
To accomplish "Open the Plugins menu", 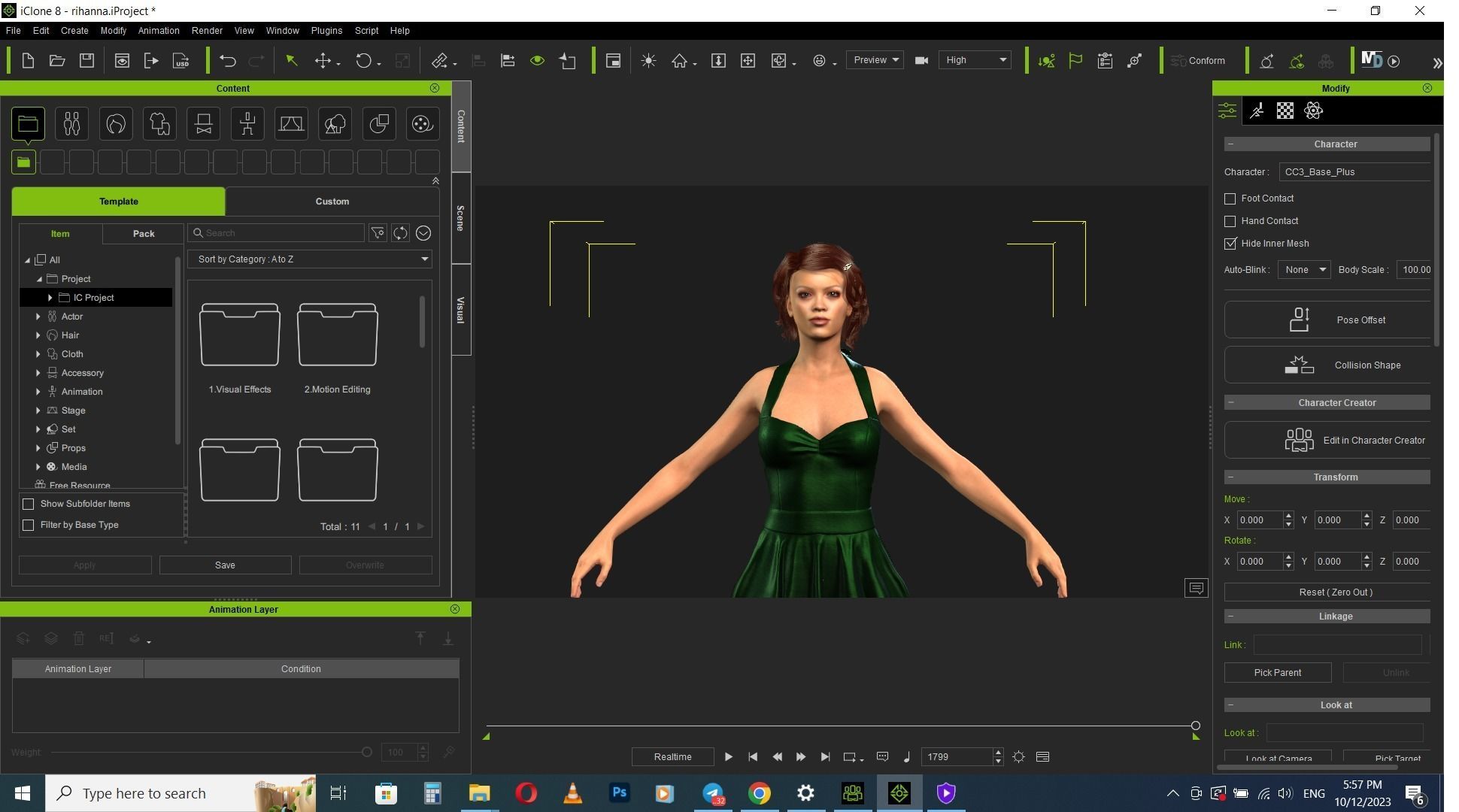I will [326, 31].
